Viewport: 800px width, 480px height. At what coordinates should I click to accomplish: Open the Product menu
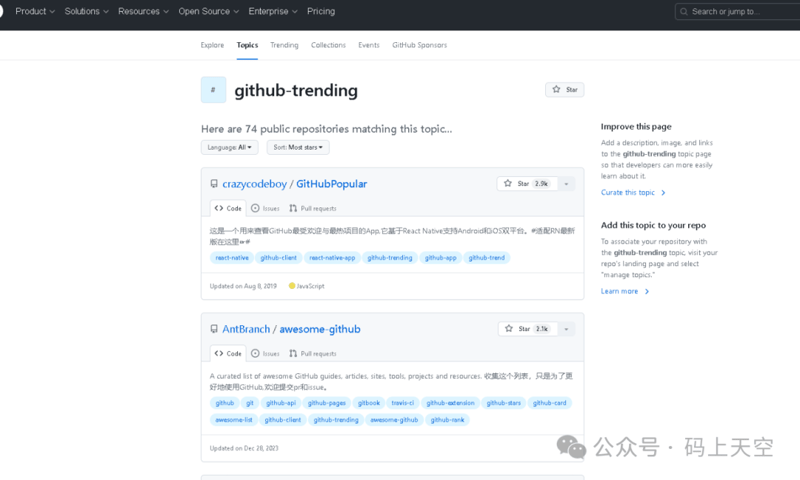click(x=35, y=11)
